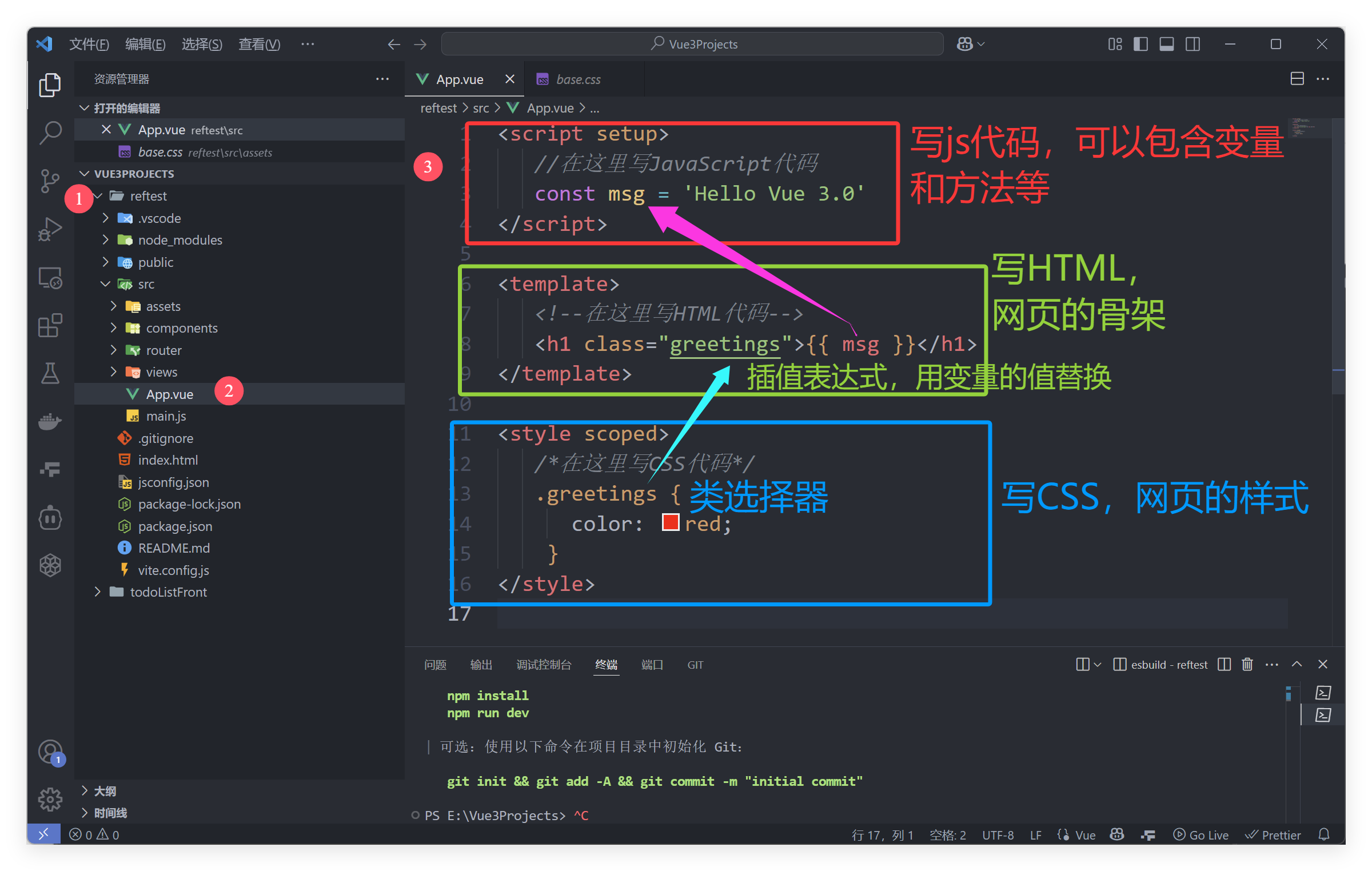Click Go Live in status bar
This screenshot has width=1372, height=871.
1200,834
